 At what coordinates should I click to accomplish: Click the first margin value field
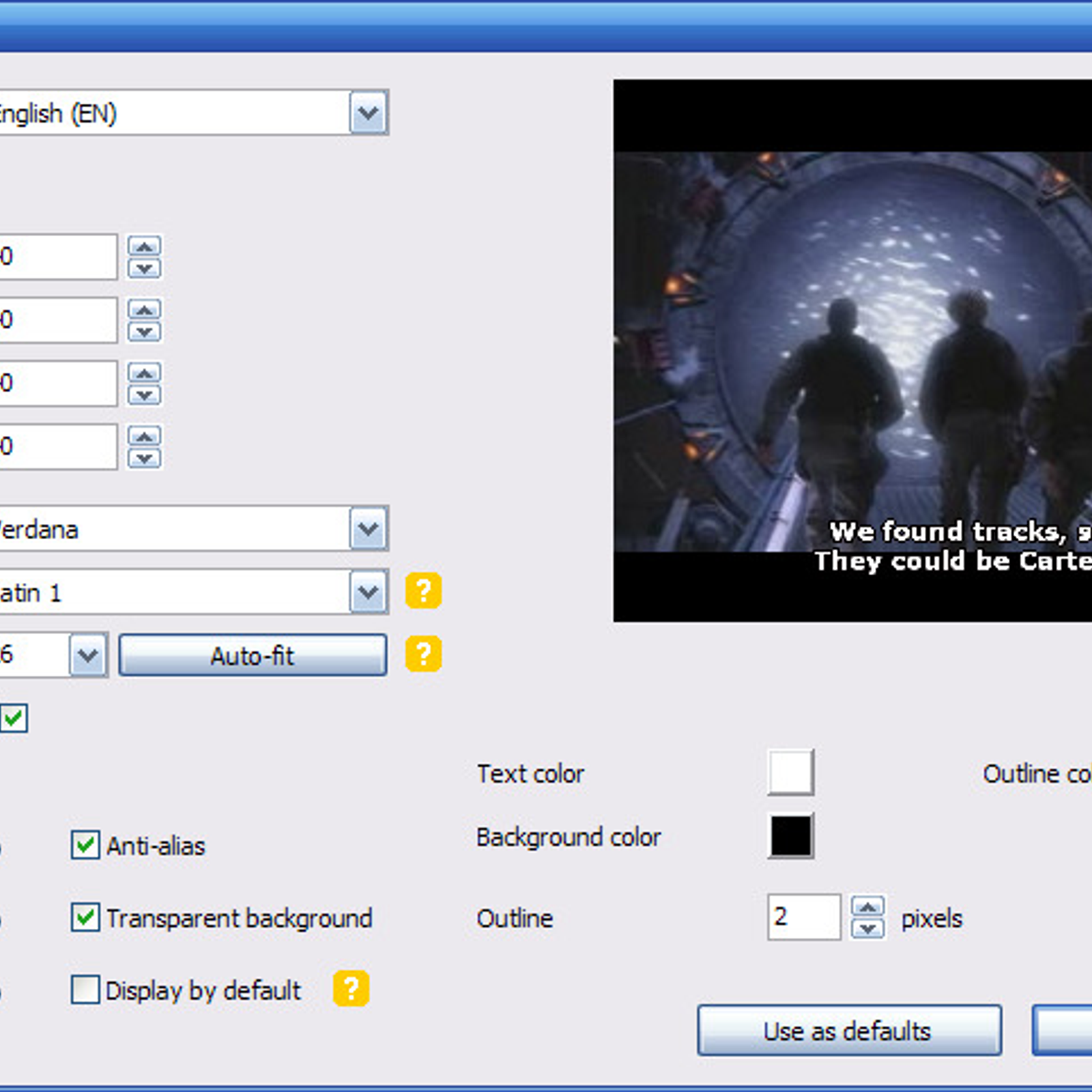point(58,257)
